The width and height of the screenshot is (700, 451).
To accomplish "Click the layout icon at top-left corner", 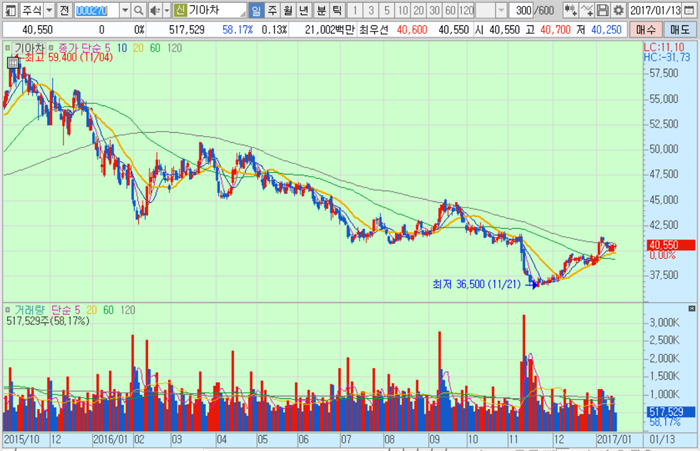I will click(9, 9).
